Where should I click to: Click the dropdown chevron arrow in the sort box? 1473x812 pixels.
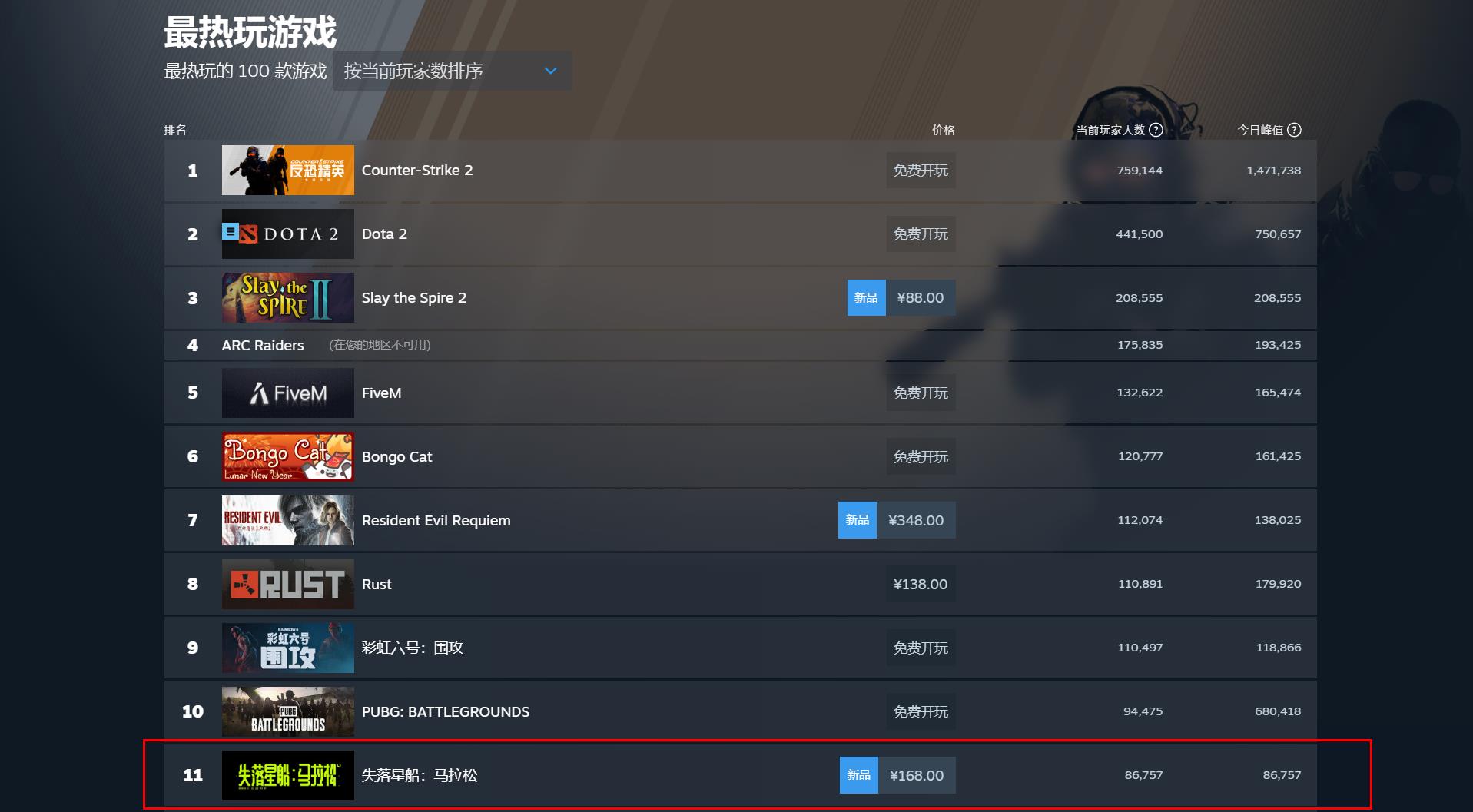coord(550,71)
